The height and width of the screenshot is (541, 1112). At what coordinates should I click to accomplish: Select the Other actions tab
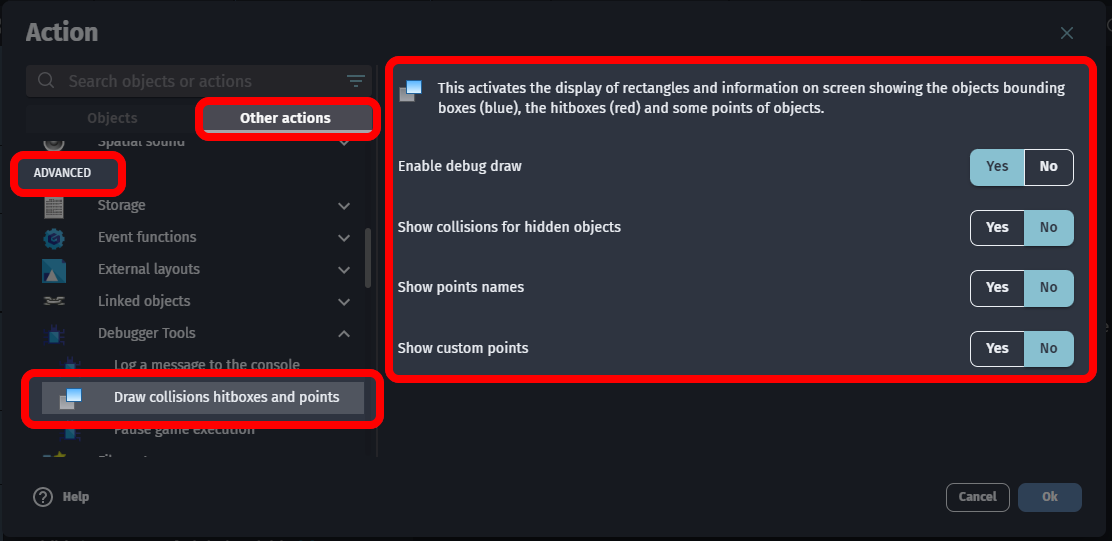(x=285, y=118)
